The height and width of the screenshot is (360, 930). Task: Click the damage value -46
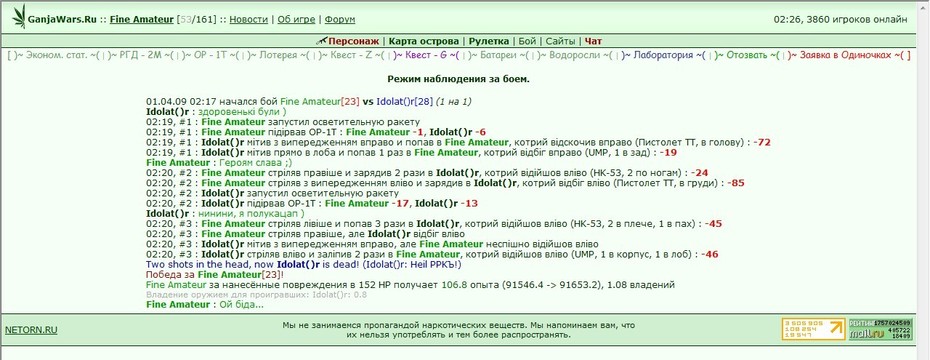[x=709, y=254]
